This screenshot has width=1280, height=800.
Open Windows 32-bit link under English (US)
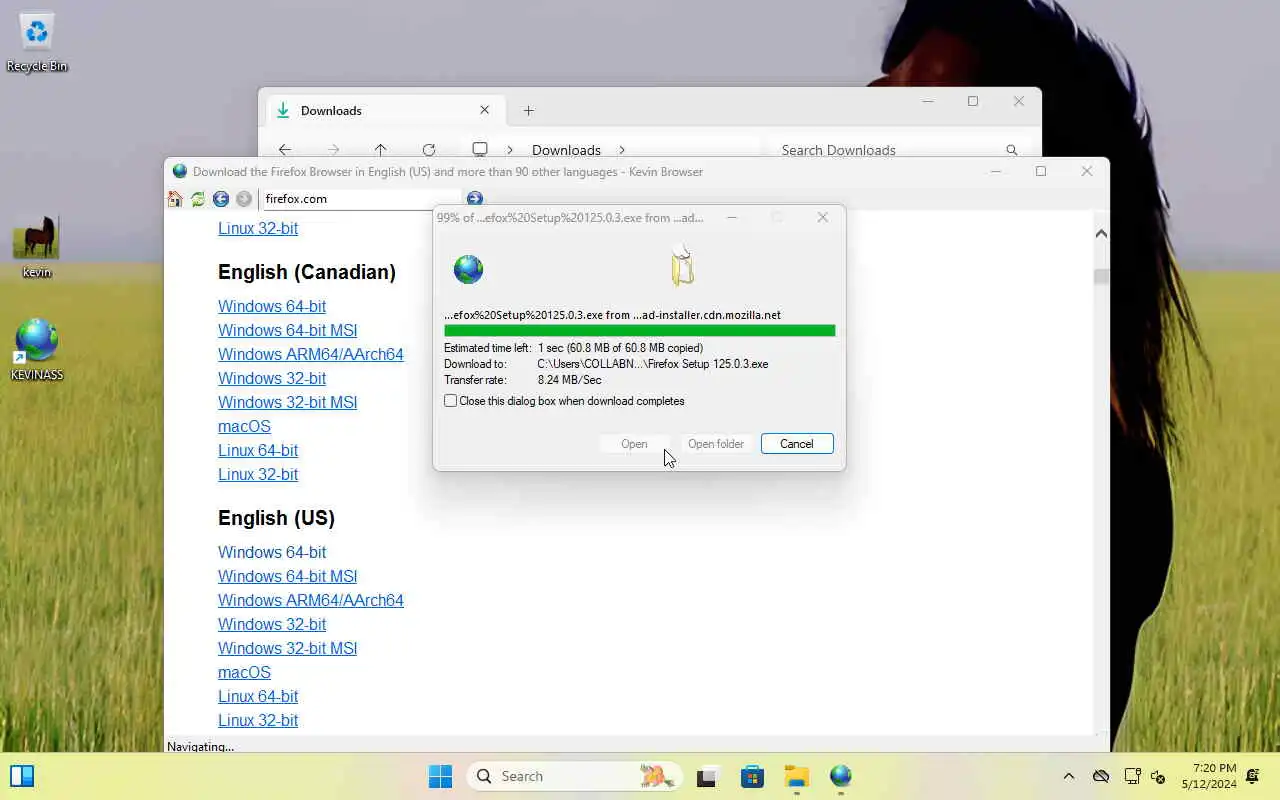click(x=272, y=624)
